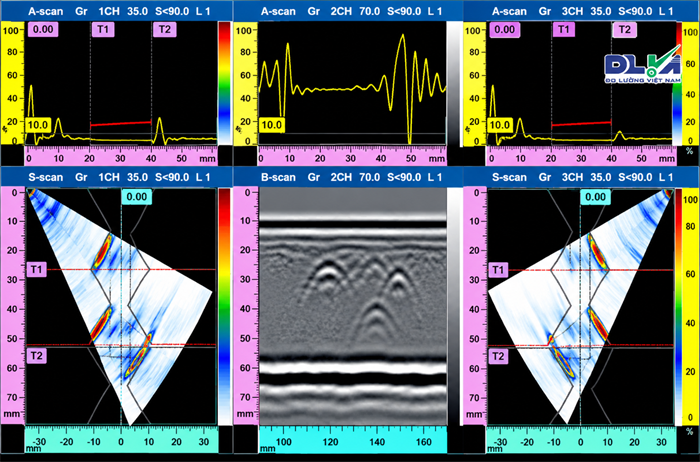700x462 pixels.
Task: Click the cyan horizontal ruler under 1CH S-scan
Action: pyautogui.click(x=121, y=440)
